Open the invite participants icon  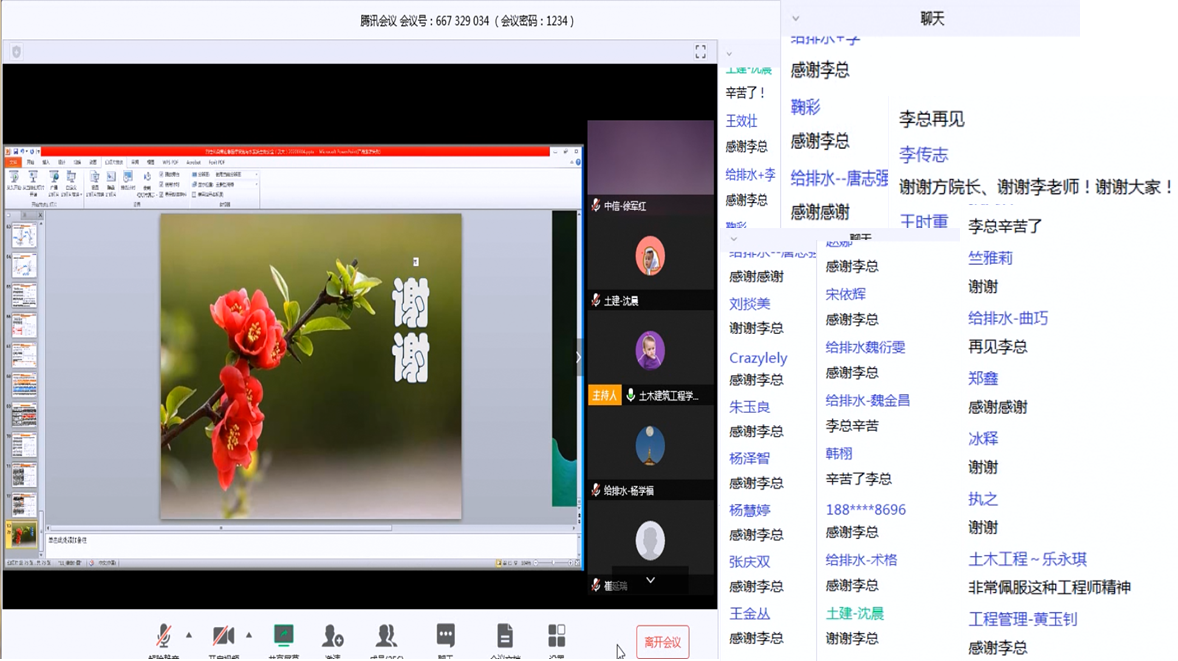(333, 636)
